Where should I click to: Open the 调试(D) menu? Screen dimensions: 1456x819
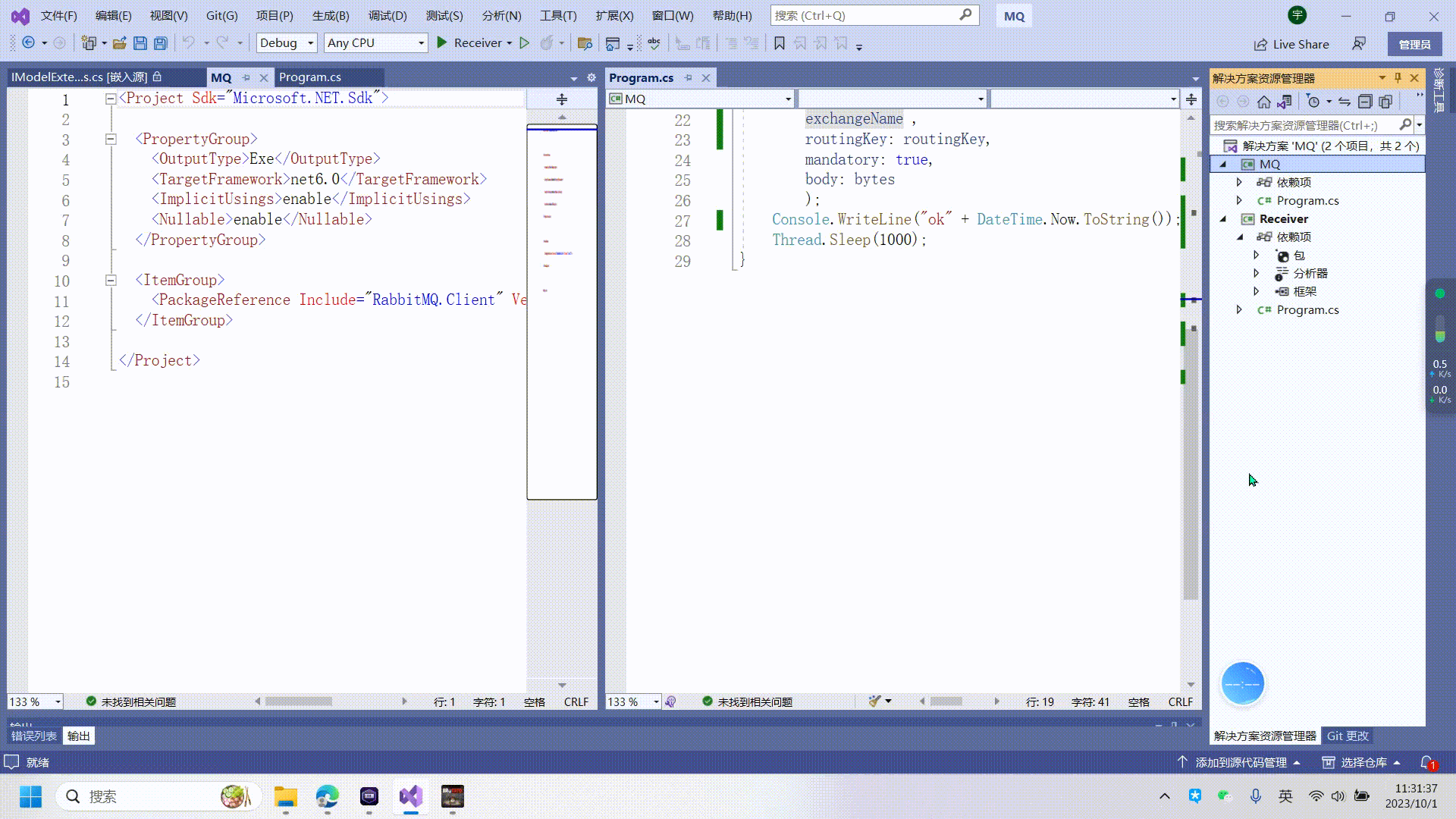coord(387,15)
